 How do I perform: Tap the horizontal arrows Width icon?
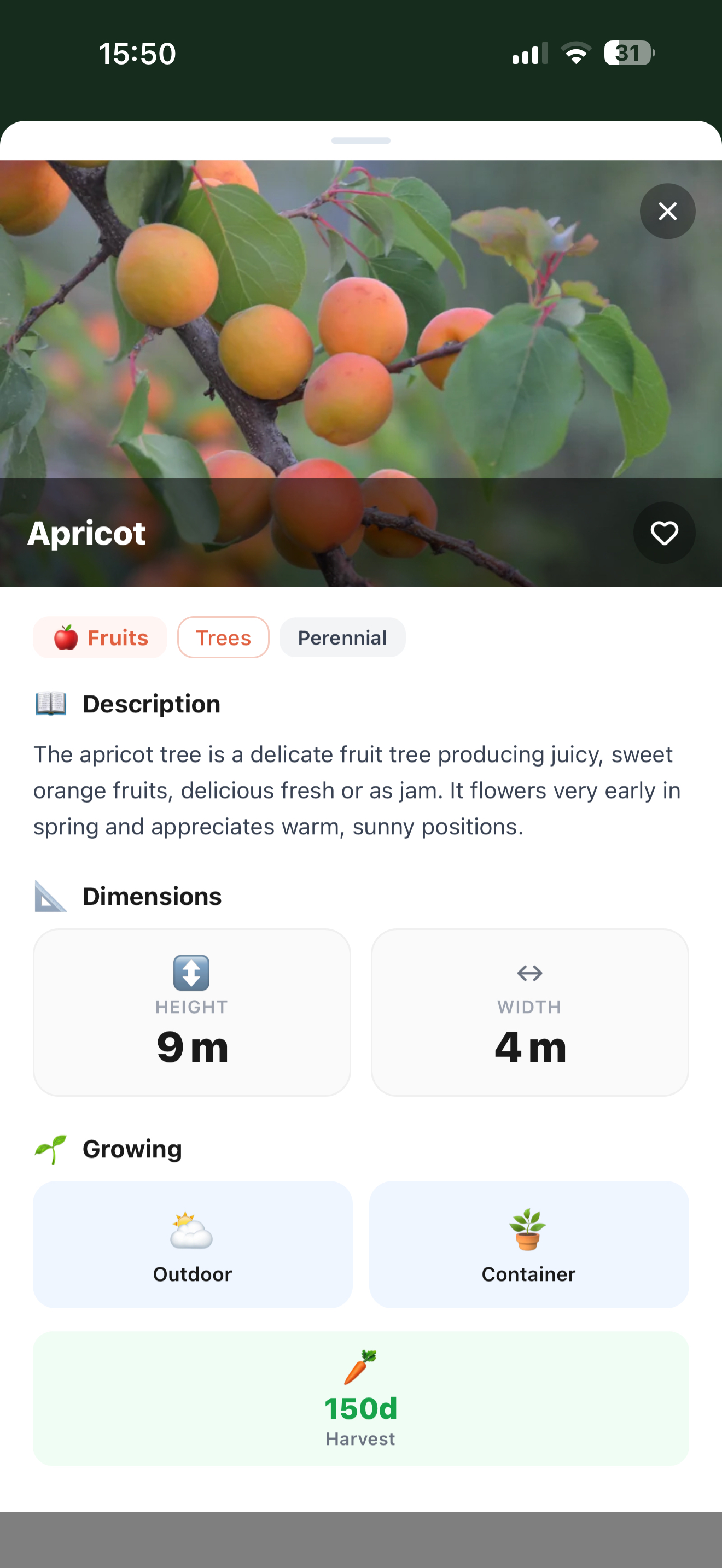pos(529,973)
